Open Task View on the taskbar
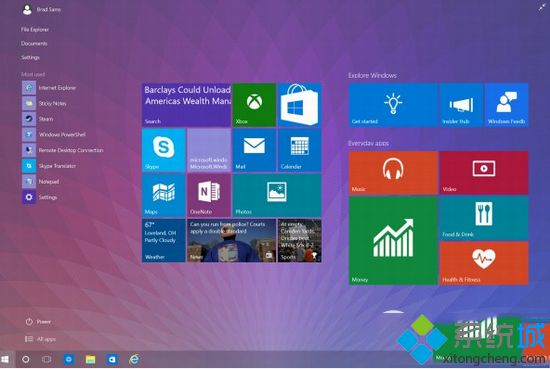The height and width of the screenshot is (369, 550). click(x=46, y=359)
